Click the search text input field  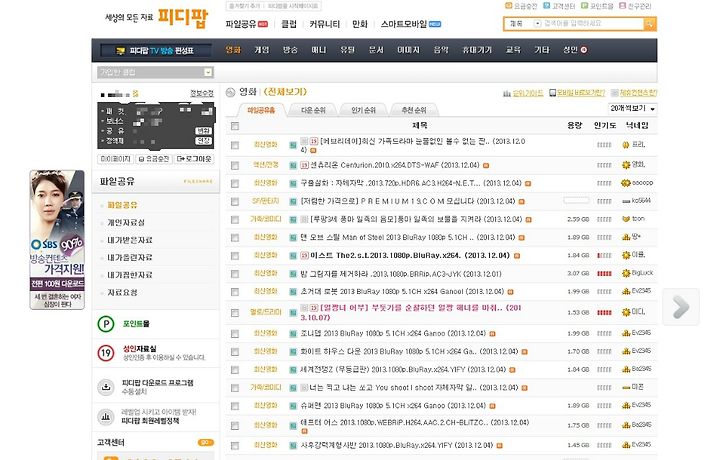coord(593,23)
